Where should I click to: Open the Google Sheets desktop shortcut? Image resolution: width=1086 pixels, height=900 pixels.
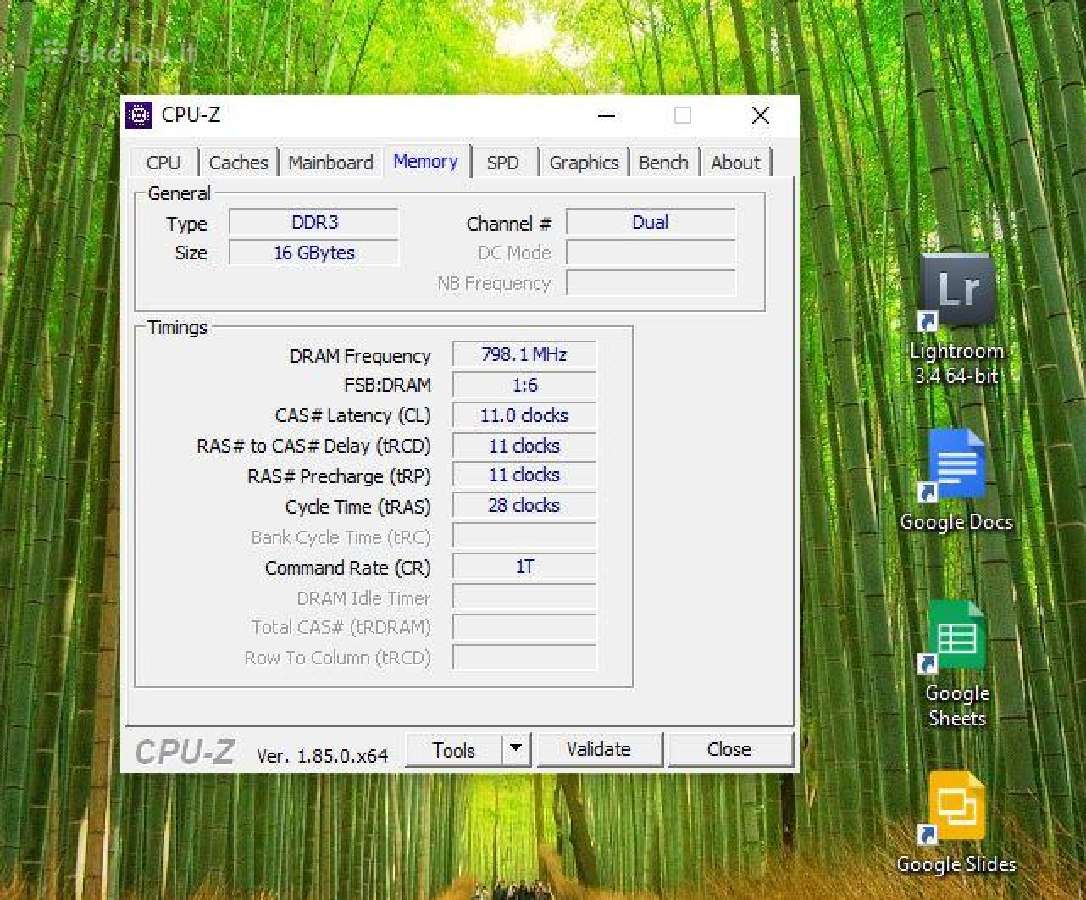[957, 664]
